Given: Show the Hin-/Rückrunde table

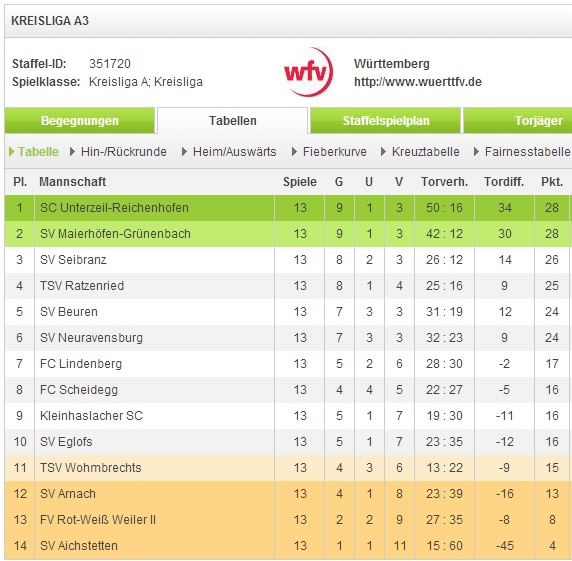Looking at the screenshot, I should (124, 152).
